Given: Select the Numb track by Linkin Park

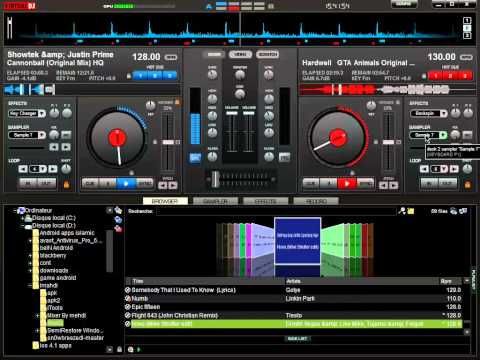Looking at the screenshot, I should click(293, 299).
